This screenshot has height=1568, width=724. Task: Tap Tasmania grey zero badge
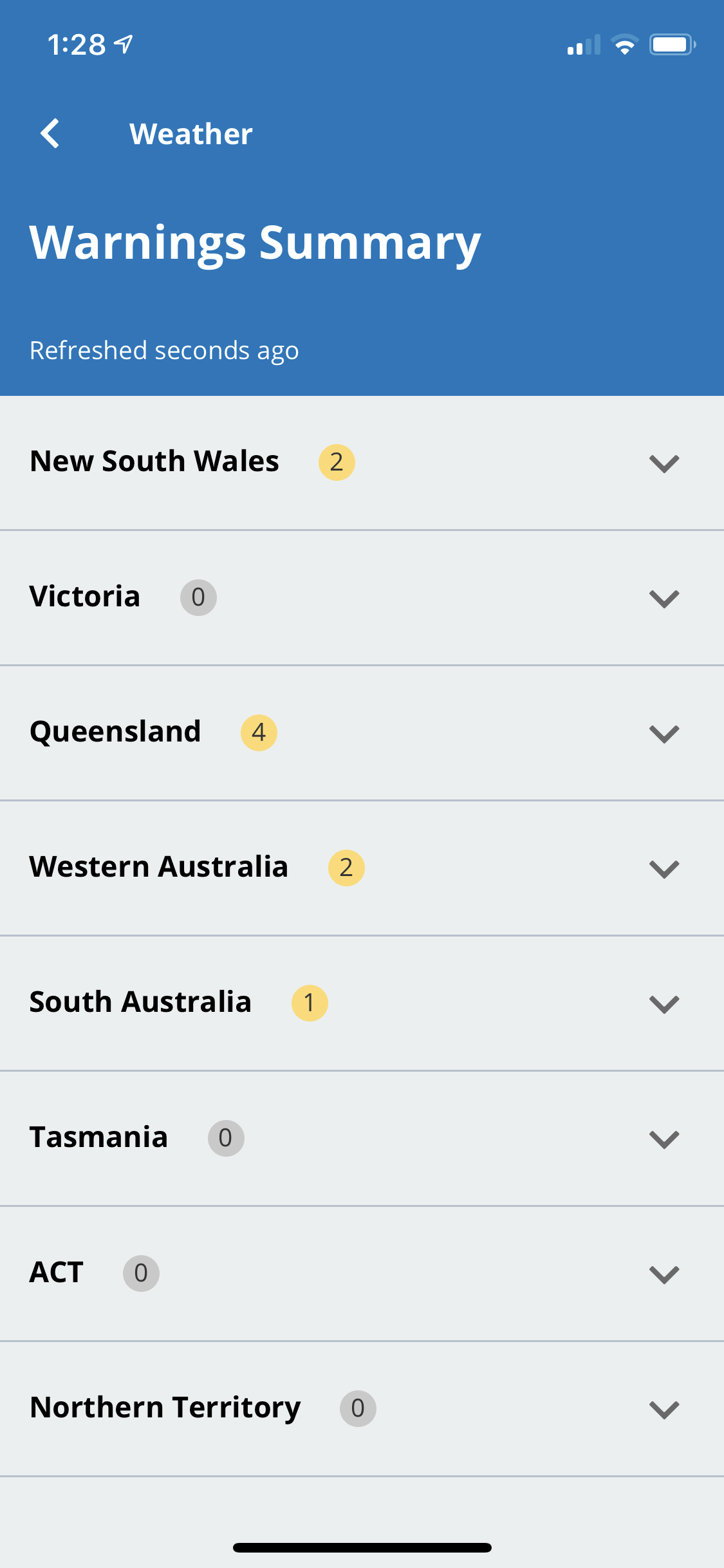[226, 1138]
